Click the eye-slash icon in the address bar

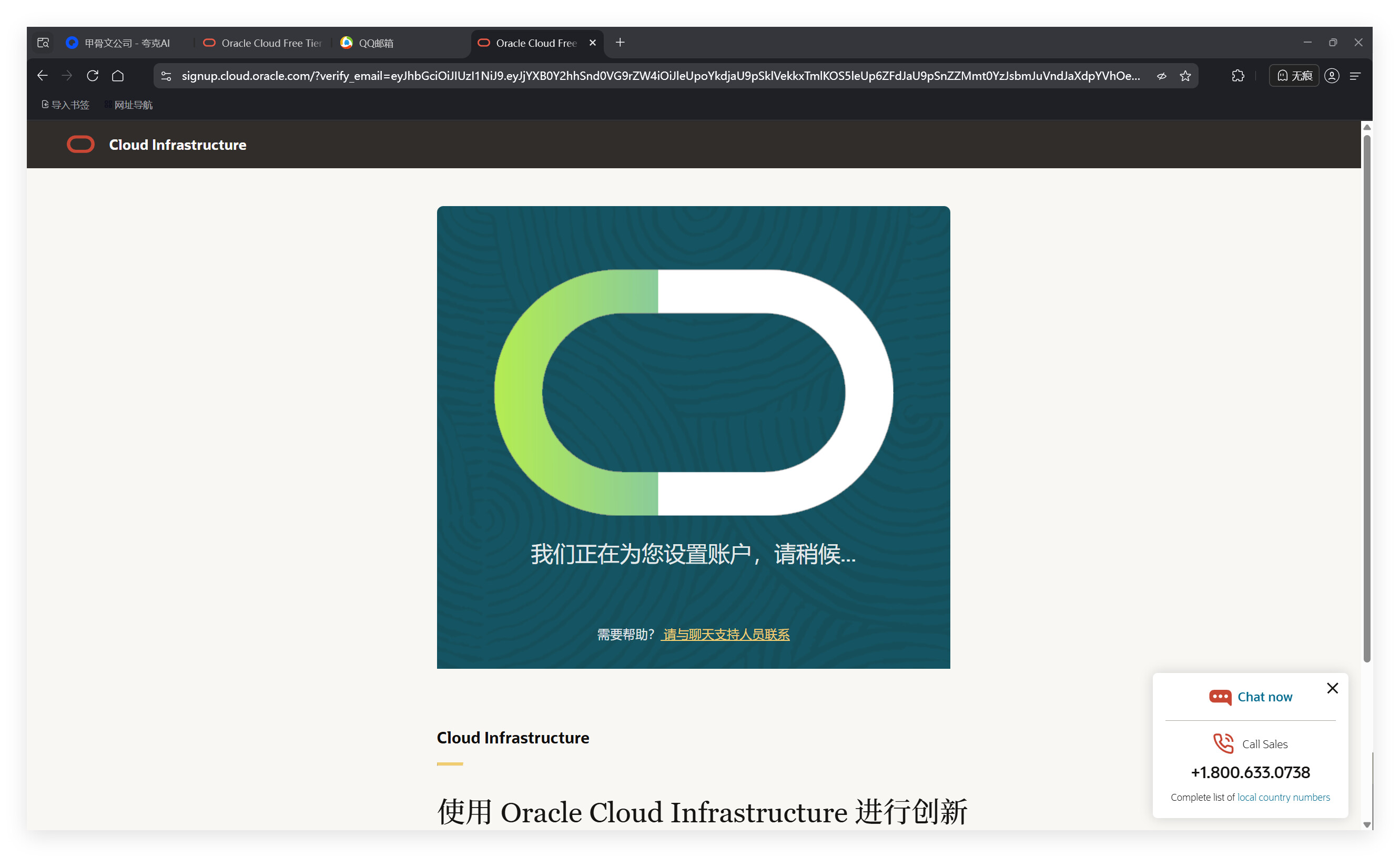[1162, 76]
